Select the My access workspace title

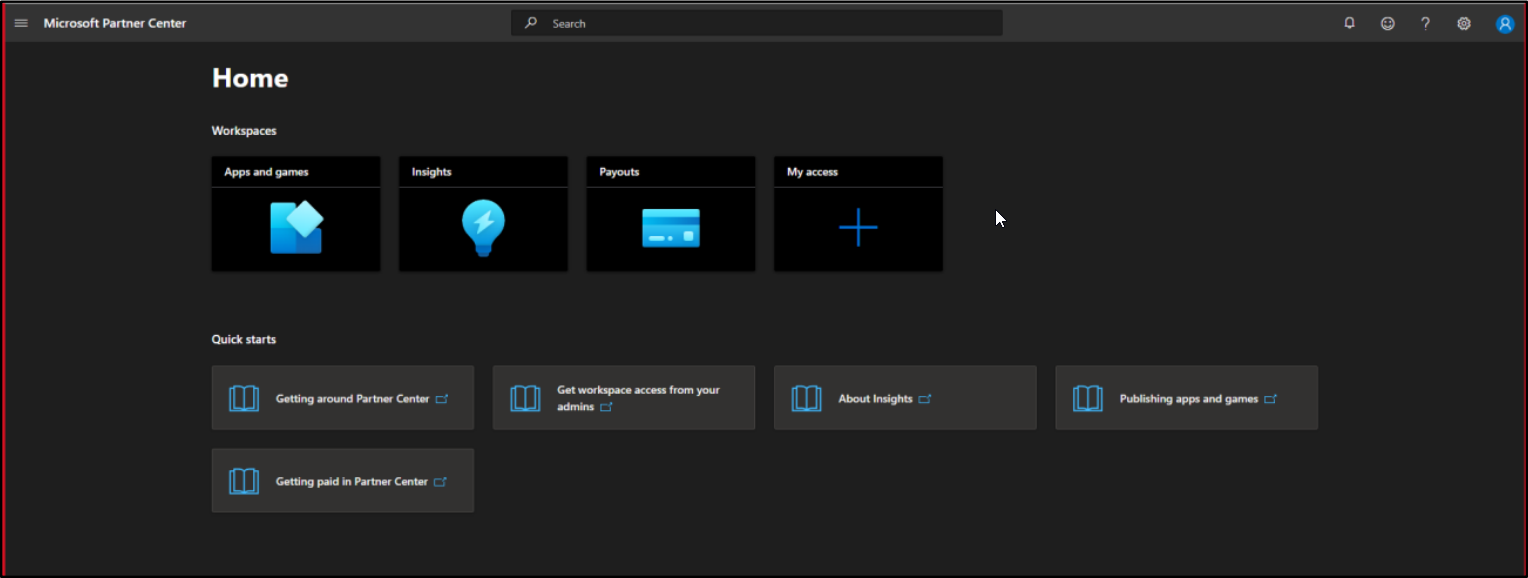(812, 172)
